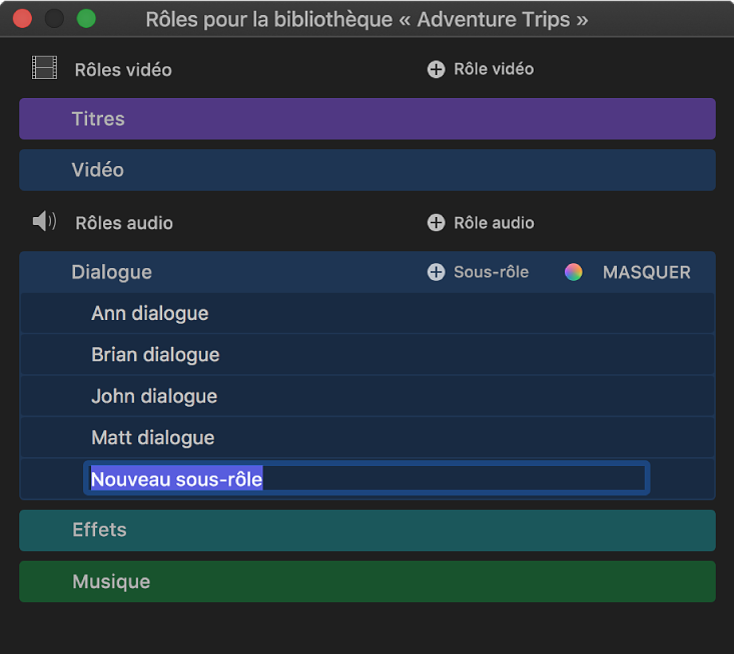Select the Vidéo role row

367,170
